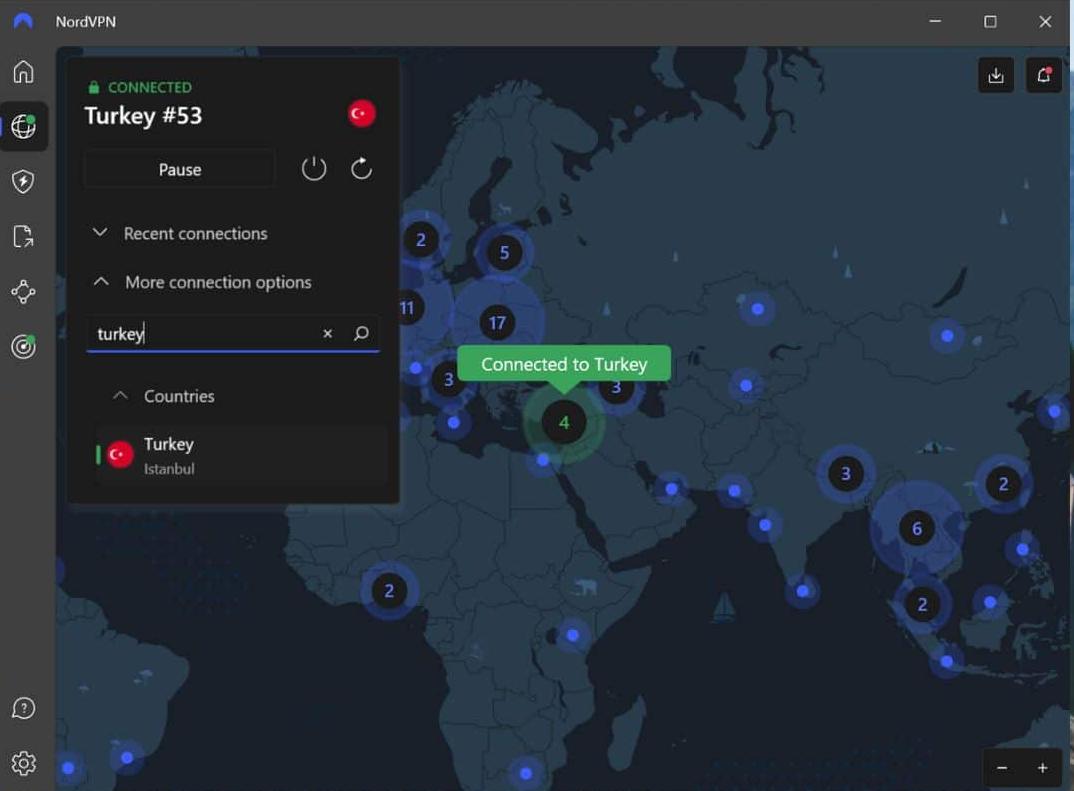The height and width of the screenshot is (791, 1074).
Task: Zoom in the map with plus button
Action: tap(1042, 768)
